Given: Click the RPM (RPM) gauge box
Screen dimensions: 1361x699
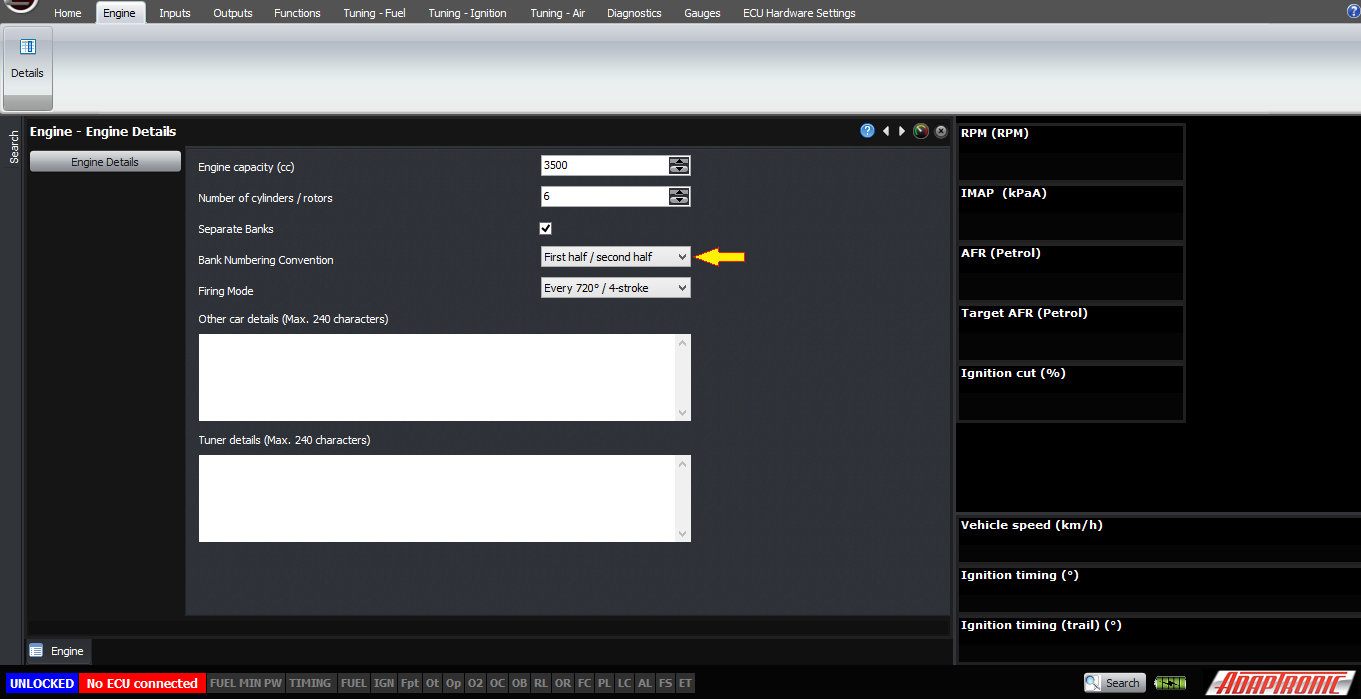Looking at the screenshot, I should tap(1071, 152).
